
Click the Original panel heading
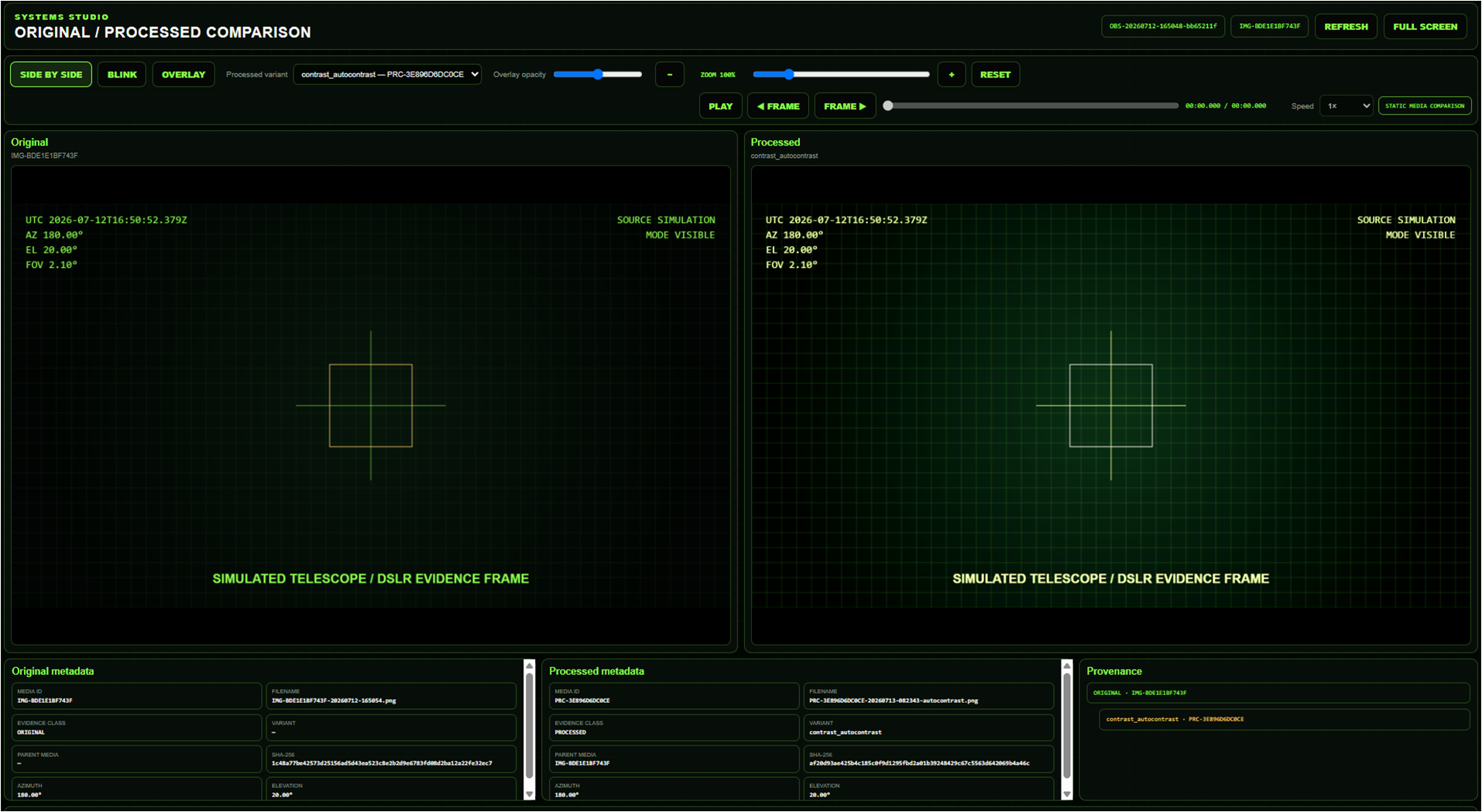coord(29,142)
